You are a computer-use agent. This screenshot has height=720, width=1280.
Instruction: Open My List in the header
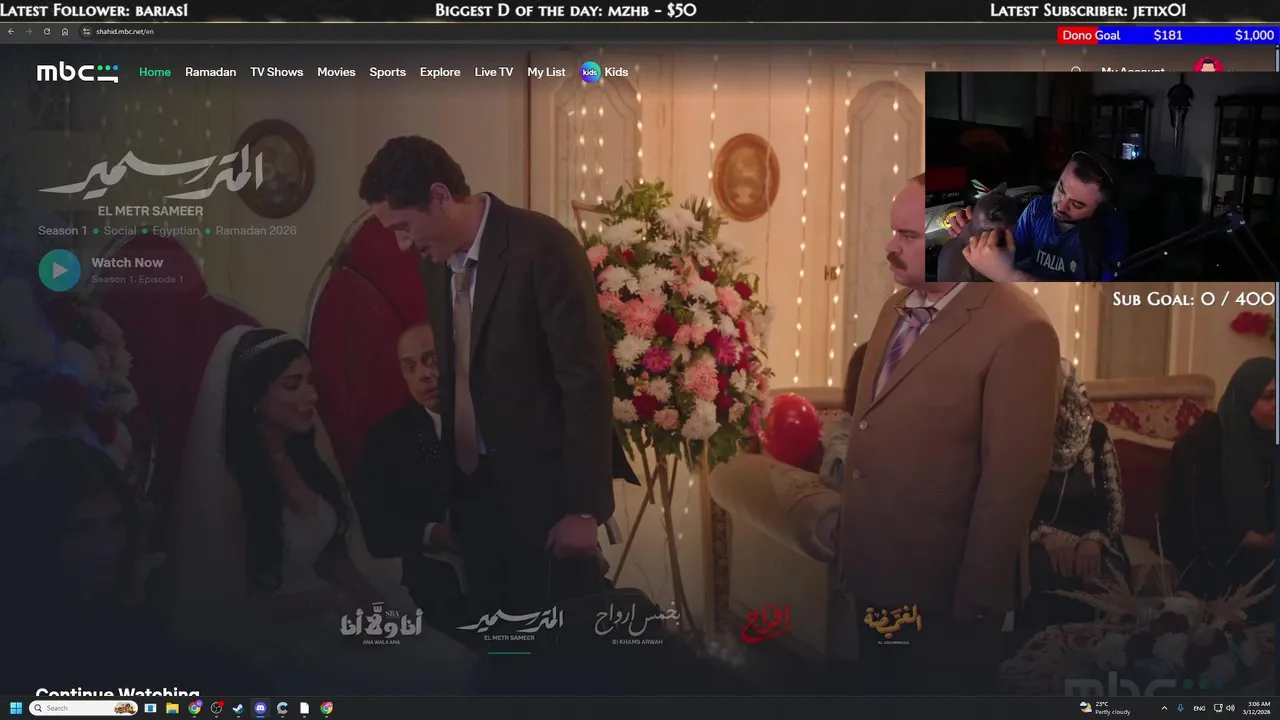[x=546, y=72]
